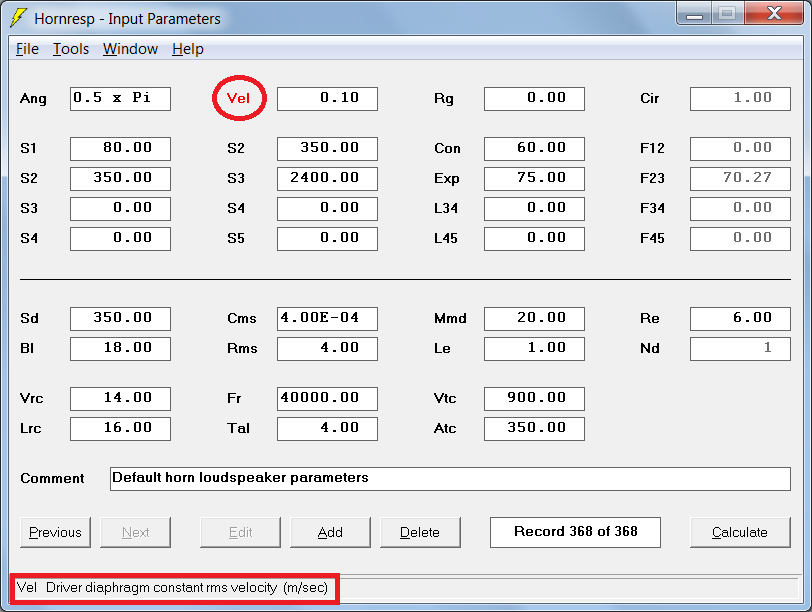Click the Fr 40000.00 field
Image resolution: width=812 pixels, height=612 pixels.
coord(327,399)
